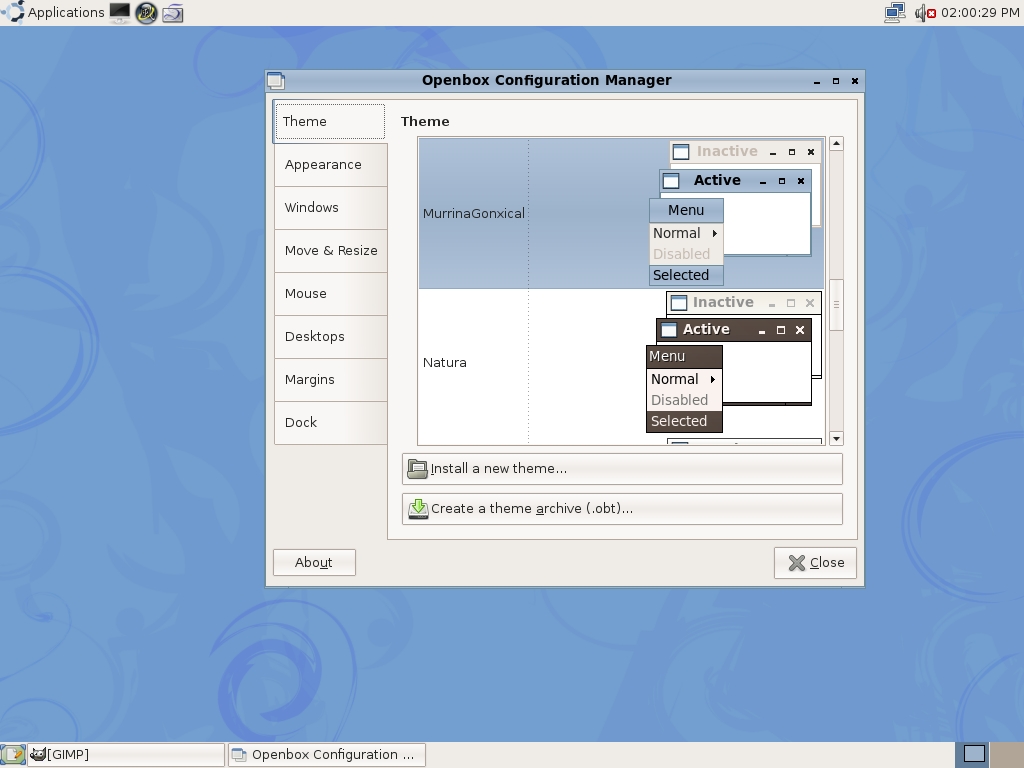Click the theme list scrollbar up arrow
Screen dimensions: 1024x768
(x=836, y=144)
